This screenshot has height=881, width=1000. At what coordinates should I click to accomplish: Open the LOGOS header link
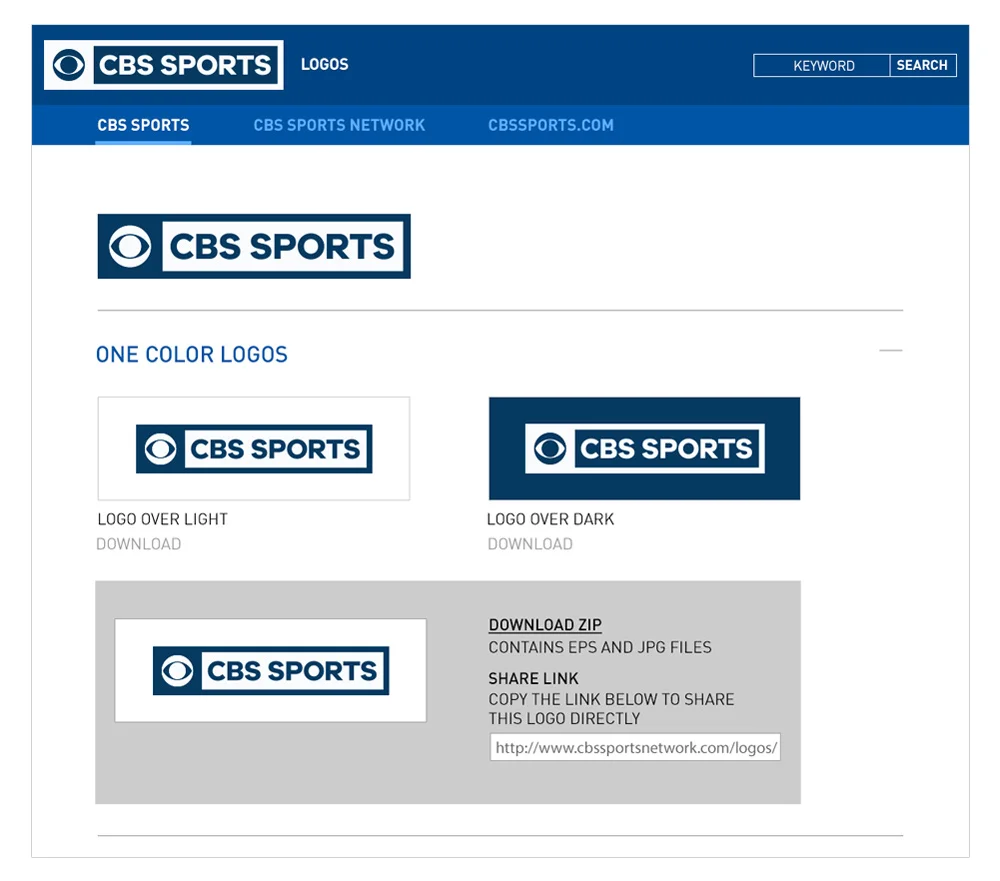tap(325, 64)
